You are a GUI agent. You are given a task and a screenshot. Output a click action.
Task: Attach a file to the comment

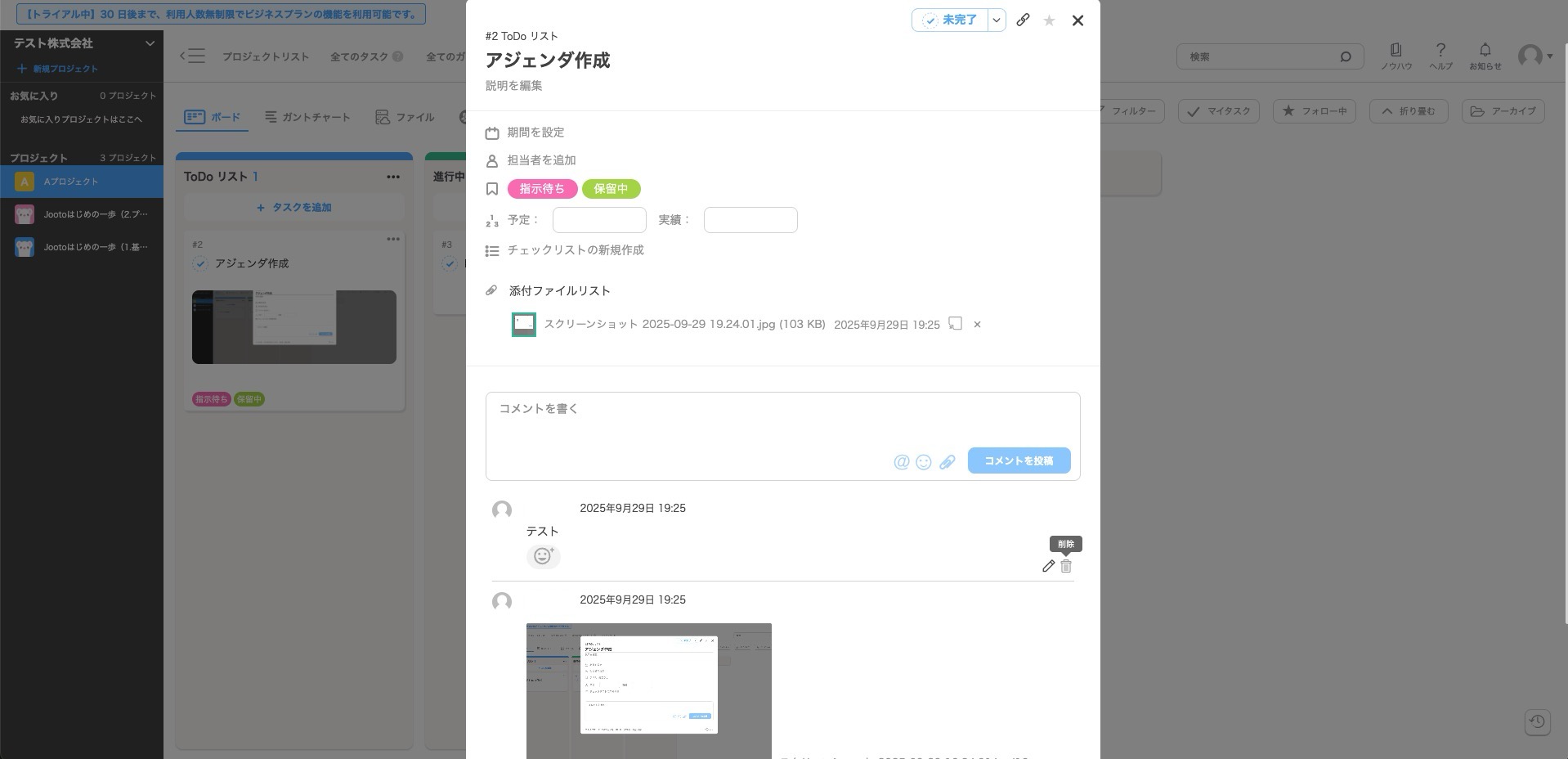[947, 462]
